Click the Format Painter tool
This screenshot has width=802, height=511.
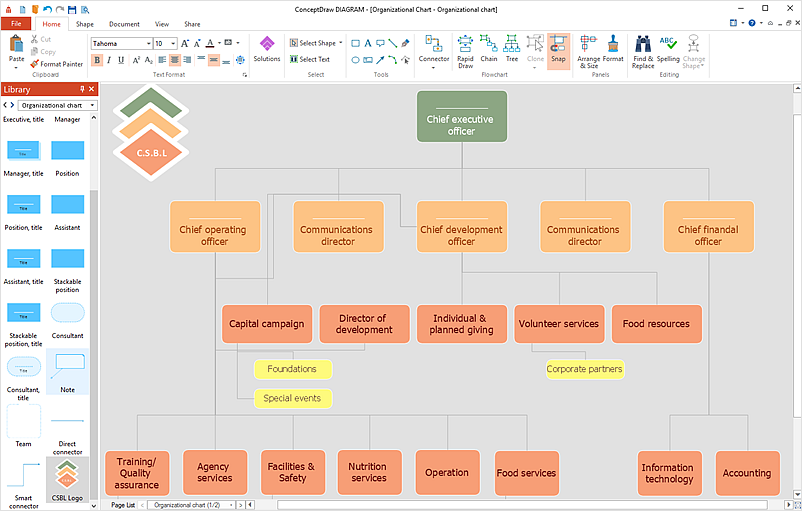(x=56, y=64)
